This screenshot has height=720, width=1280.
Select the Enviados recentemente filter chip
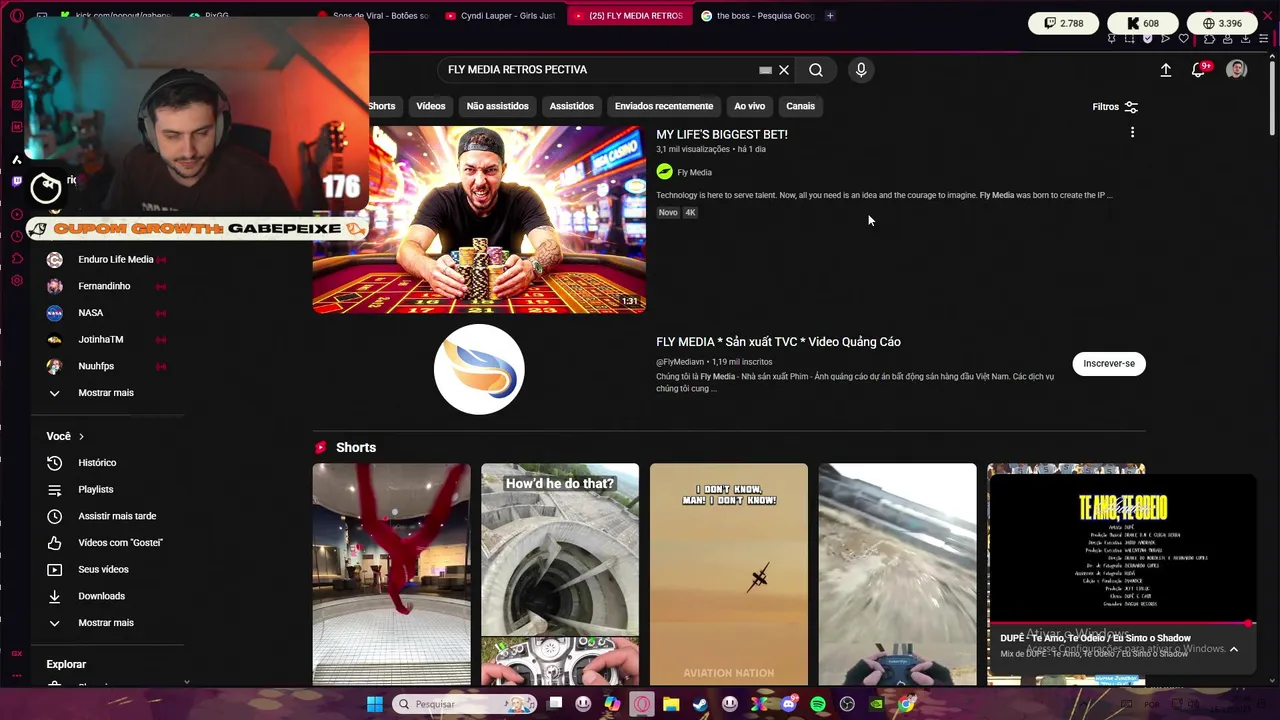click(x=664, y=106)
